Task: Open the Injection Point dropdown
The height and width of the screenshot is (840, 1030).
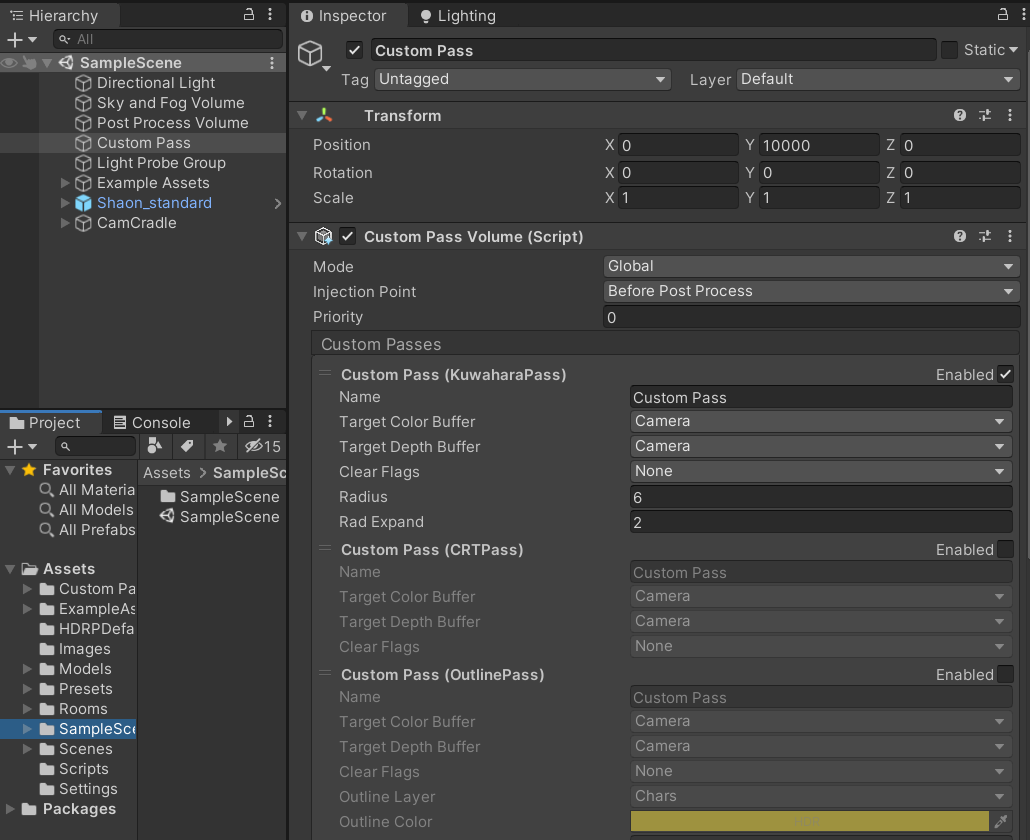Action: pos(811,292)
